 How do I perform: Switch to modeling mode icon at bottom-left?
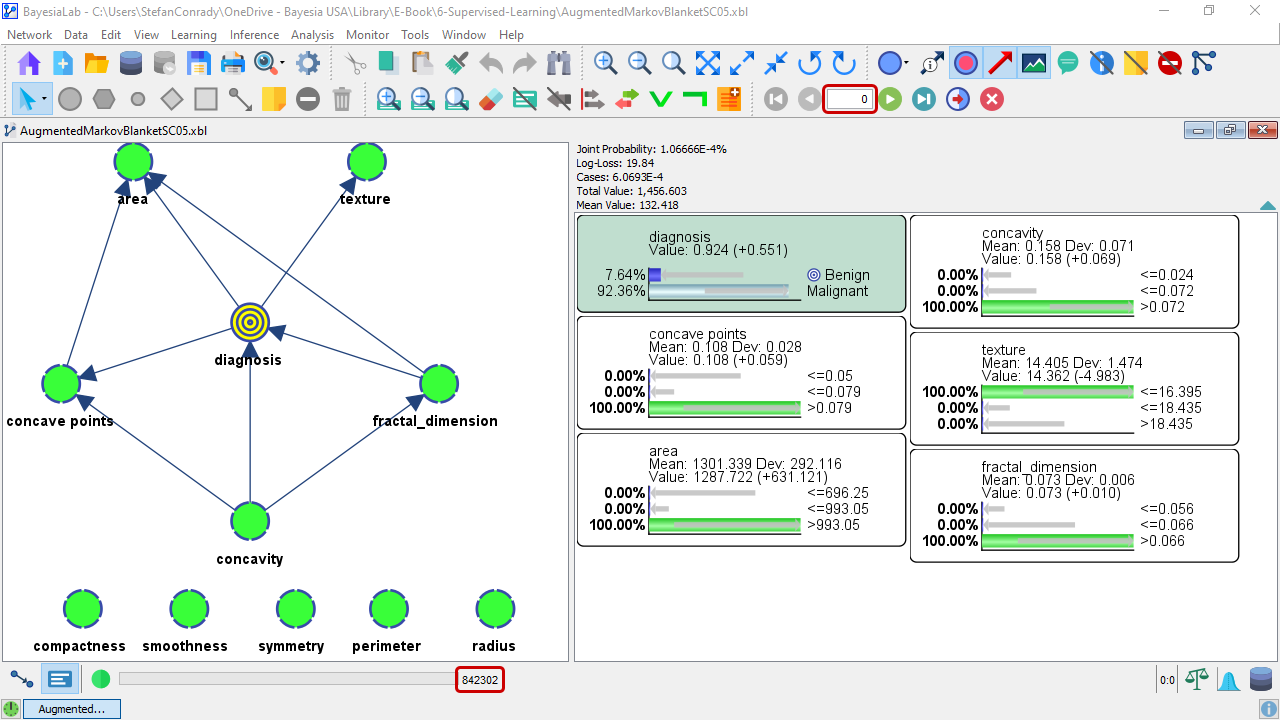tap(22, 679)
